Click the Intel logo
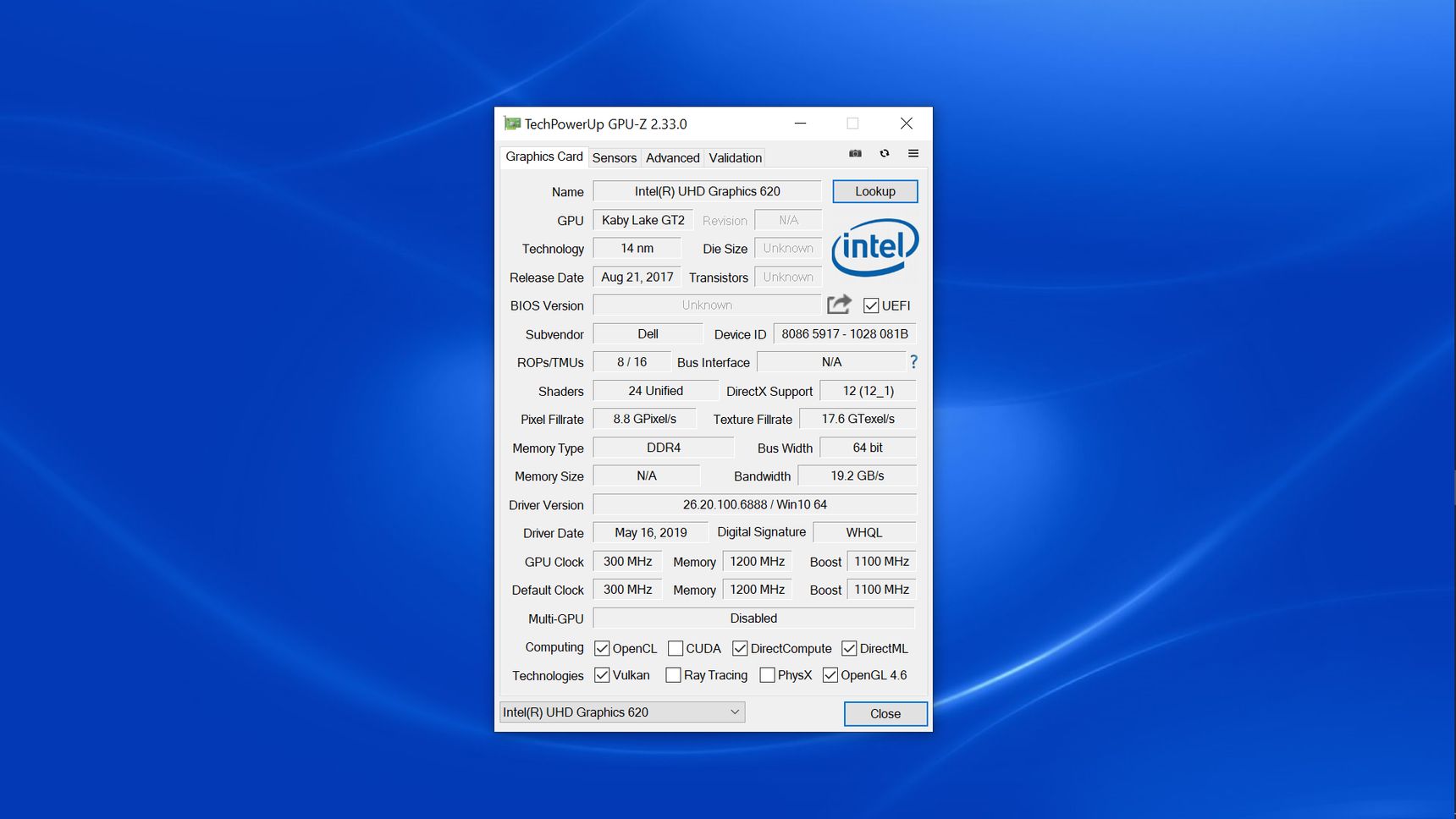 pos(874,248)
